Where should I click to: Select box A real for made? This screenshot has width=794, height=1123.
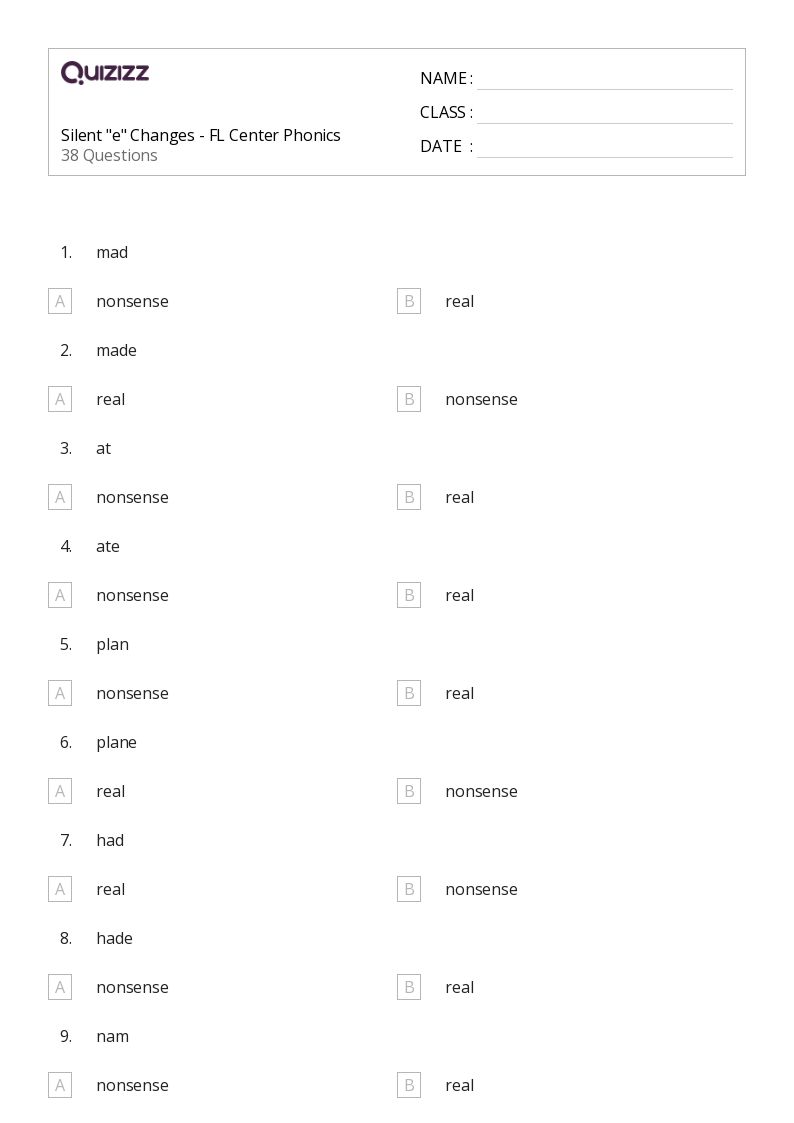point(60,400)
